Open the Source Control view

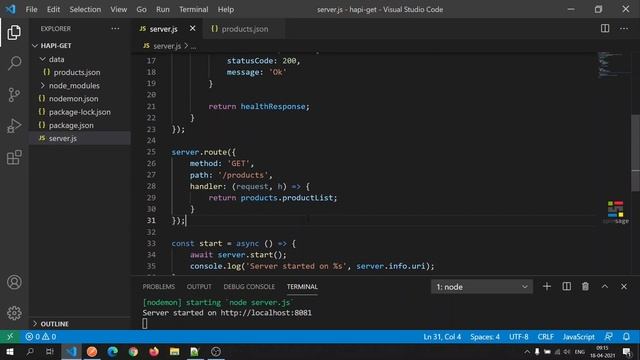[14, 95]
